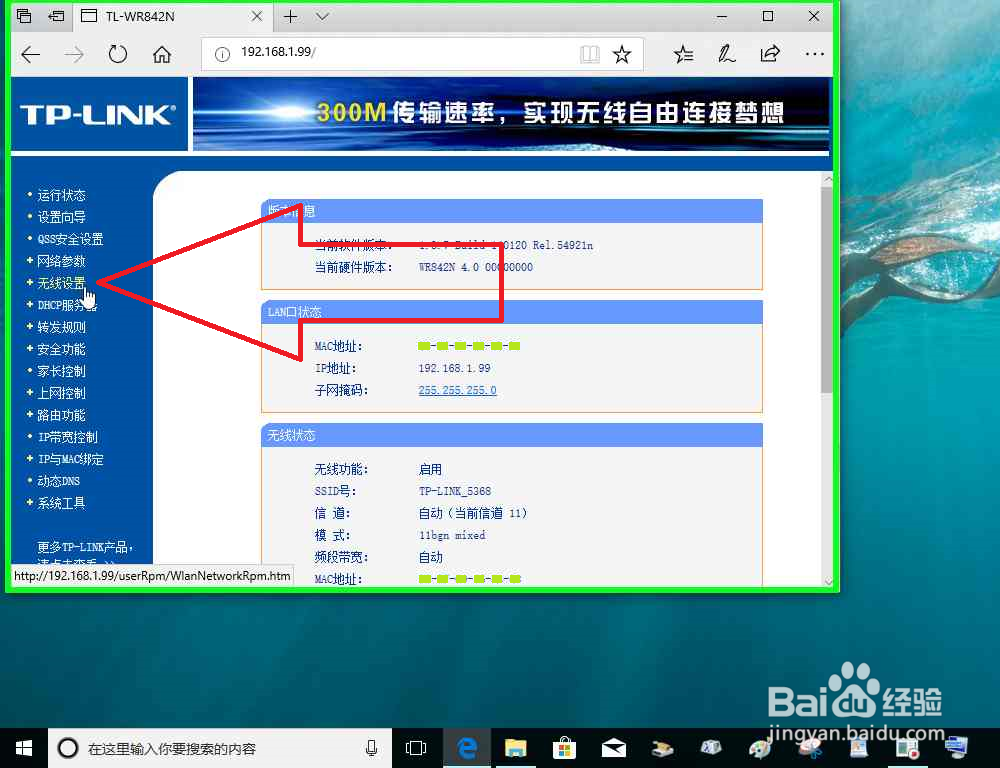
Task: Show tabs you've set aside
Action: click(24, 16)
